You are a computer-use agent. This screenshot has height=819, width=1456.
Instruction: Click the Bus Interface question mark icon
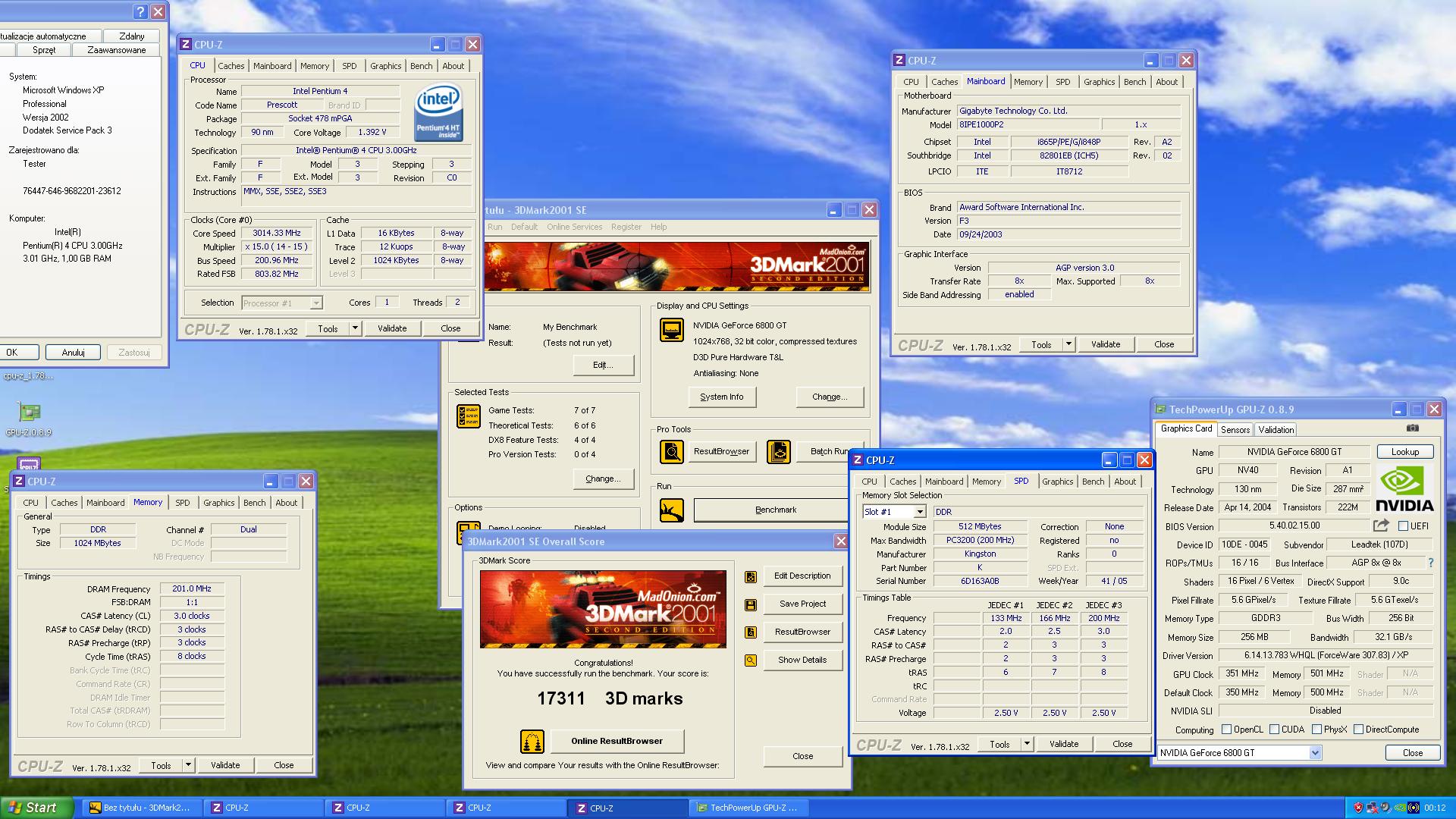pyautogui.click(x=1431, y=563)
